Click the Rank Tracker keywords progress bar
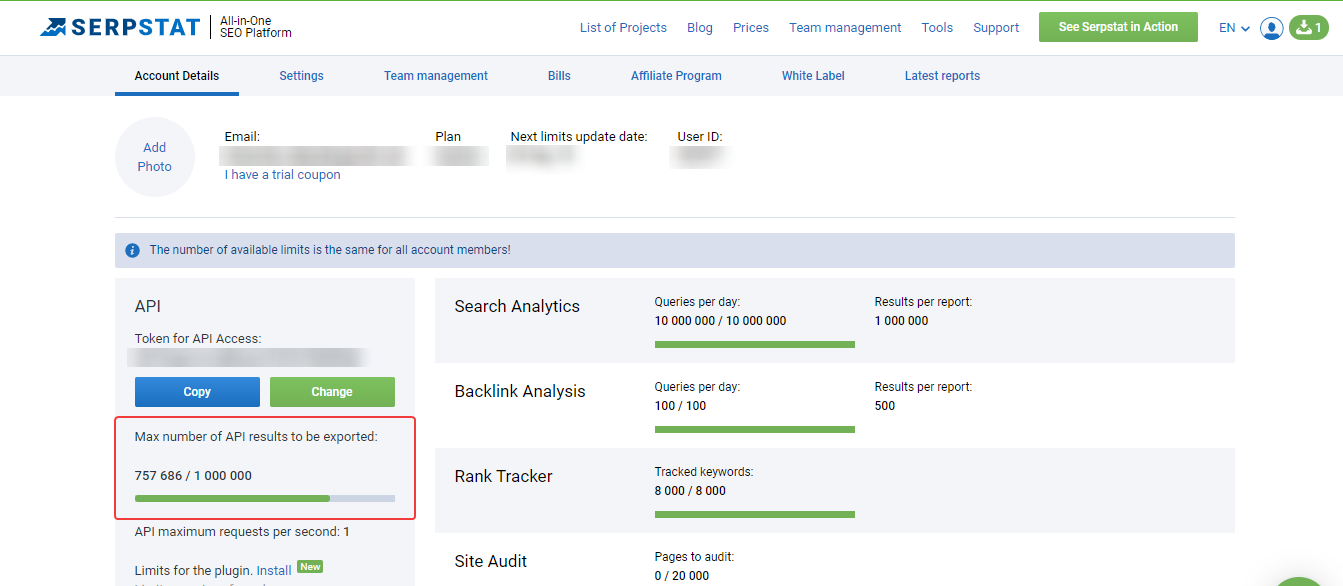 coord(755,514)
